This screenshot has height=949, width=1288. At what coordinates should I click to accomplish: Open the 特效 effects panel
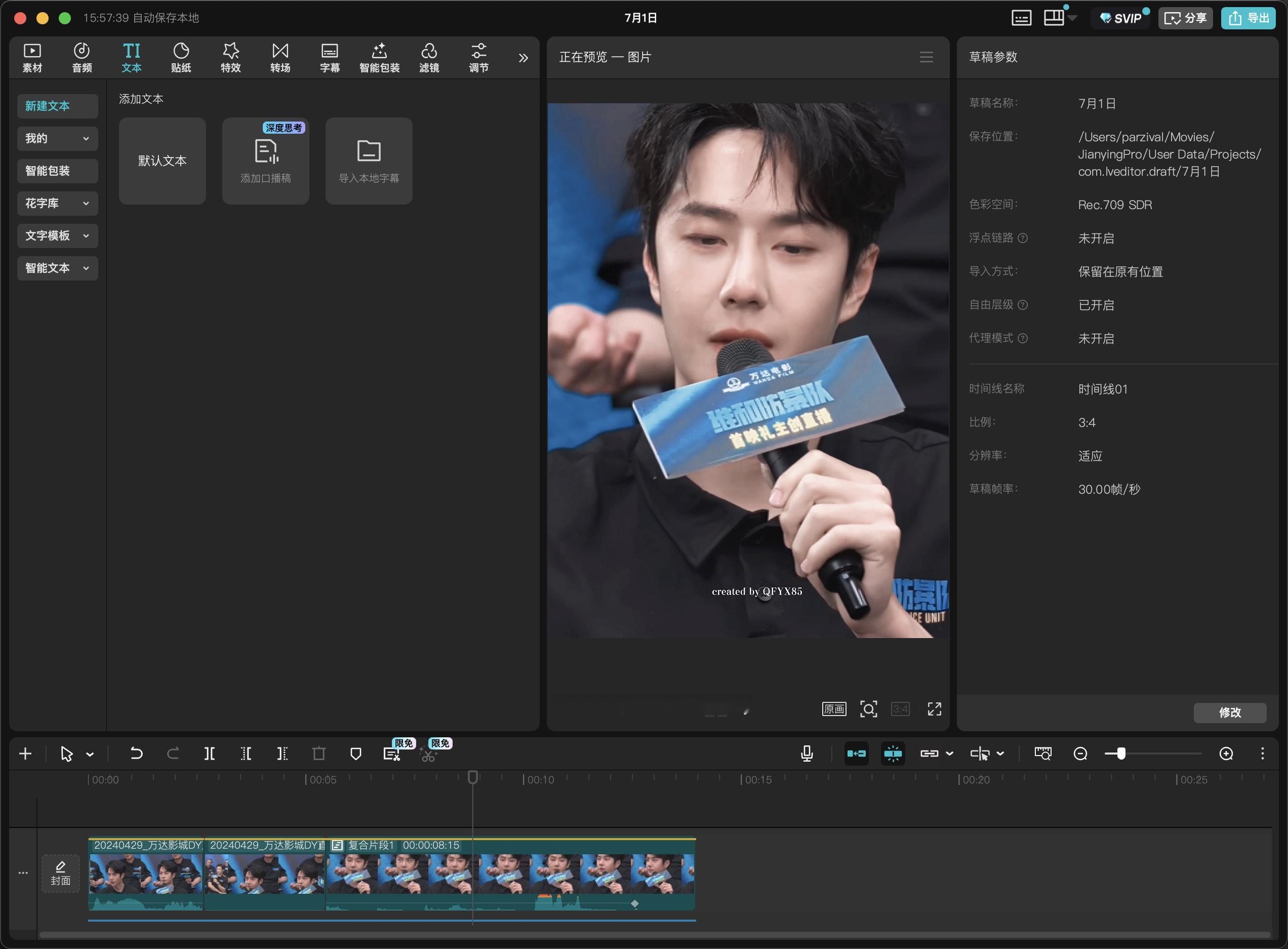tap(230, 58)
